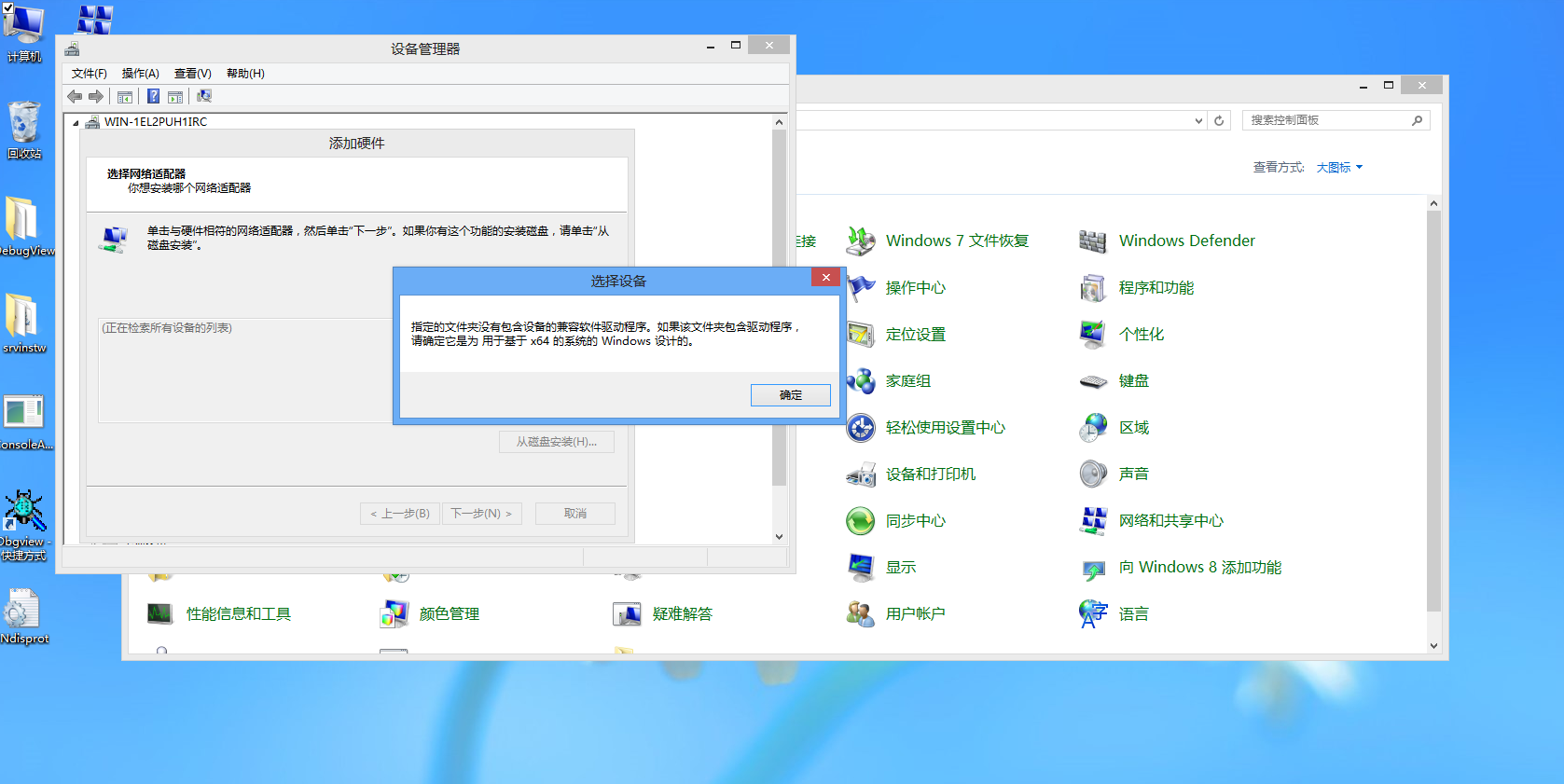Select the srvinstw desktop icon
The height and width of the screenshot is (784, 1564).
coord(24,324)
